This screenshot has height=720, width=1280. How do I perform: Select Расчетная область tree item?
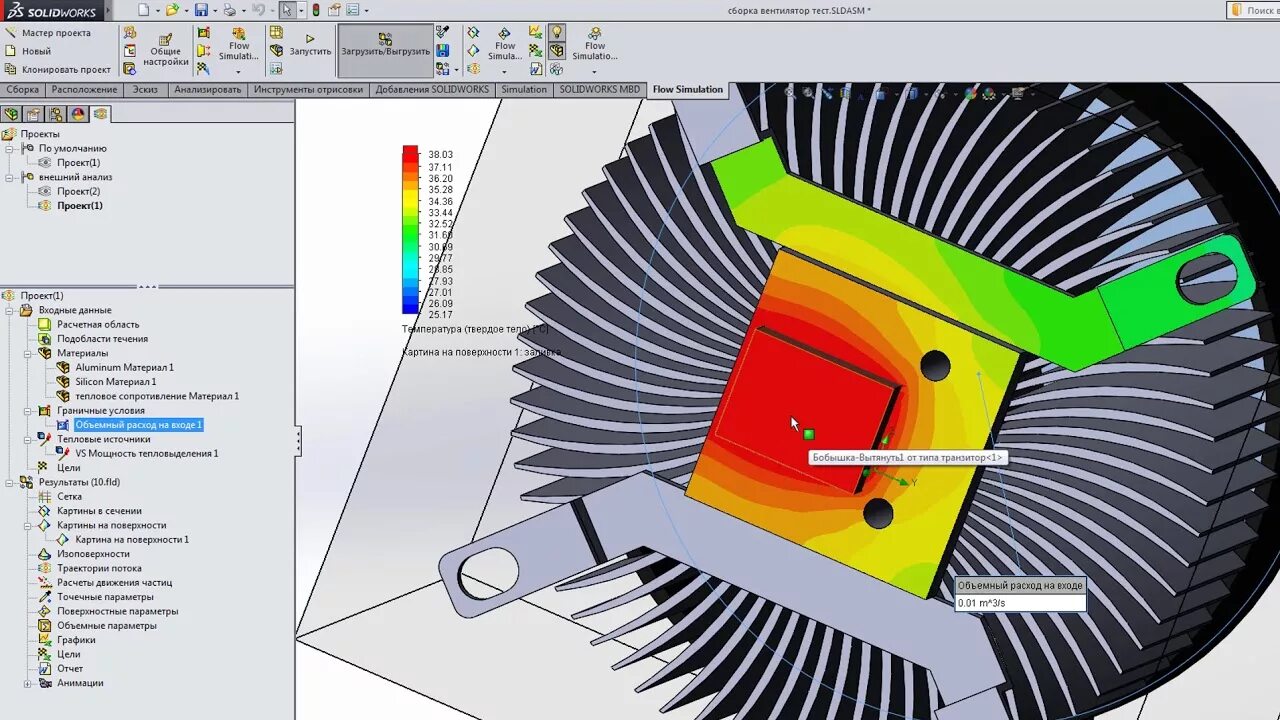coord(98,324)
